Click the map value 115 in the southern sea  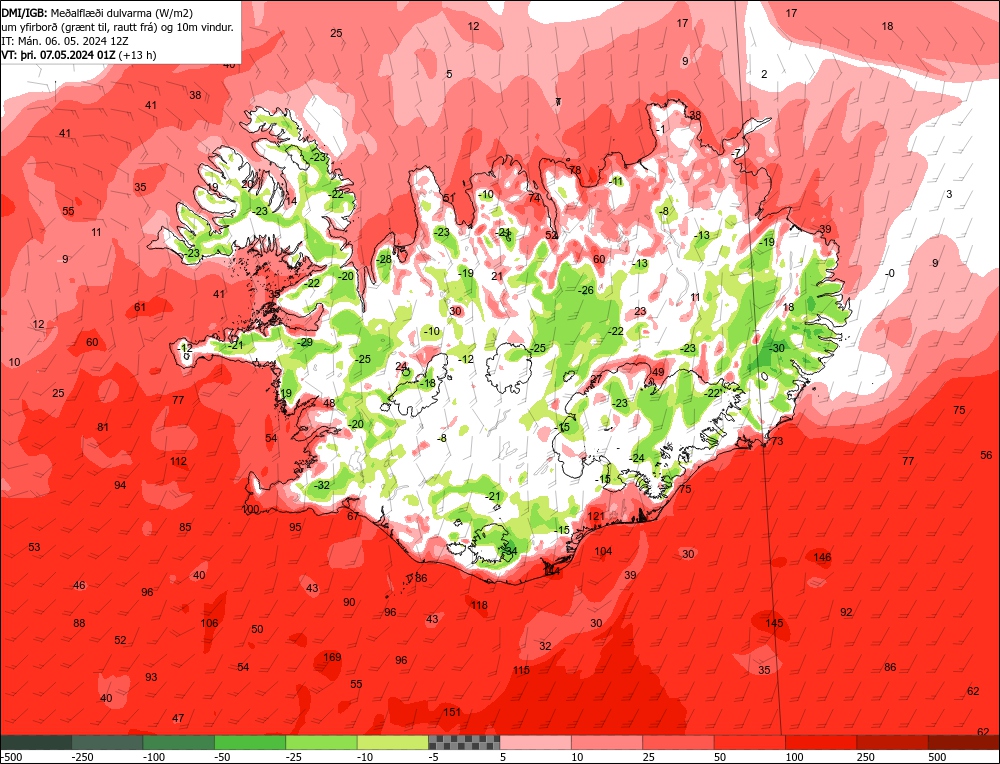(522, 670)
